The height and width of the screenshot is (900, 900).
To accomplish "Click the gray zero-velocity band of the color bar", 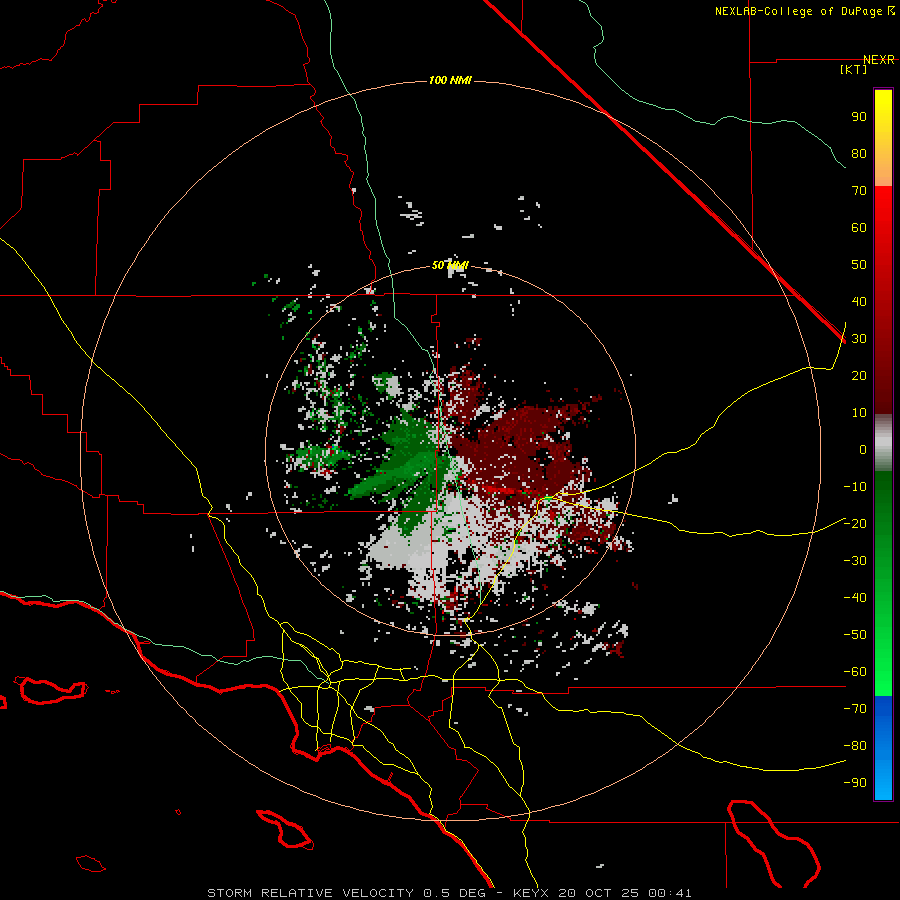I will 883,443.
